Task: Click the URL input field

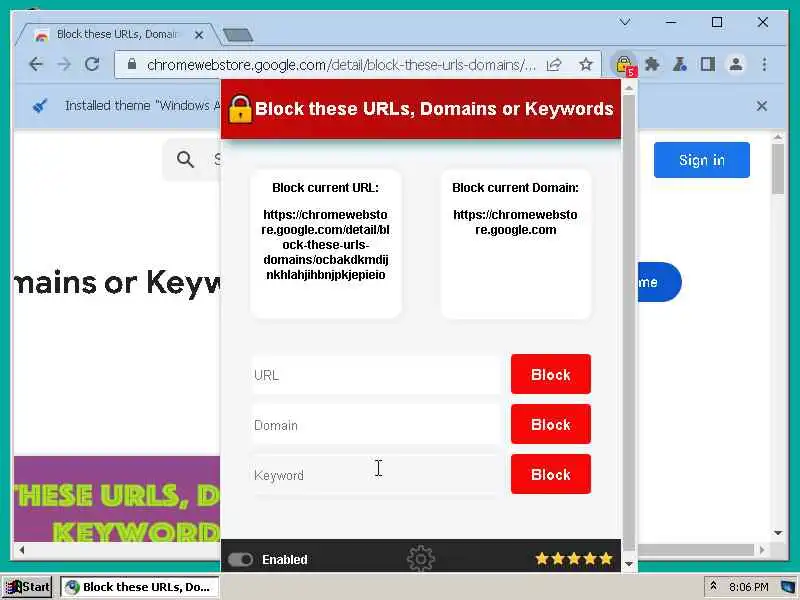Action: point(377,374)
